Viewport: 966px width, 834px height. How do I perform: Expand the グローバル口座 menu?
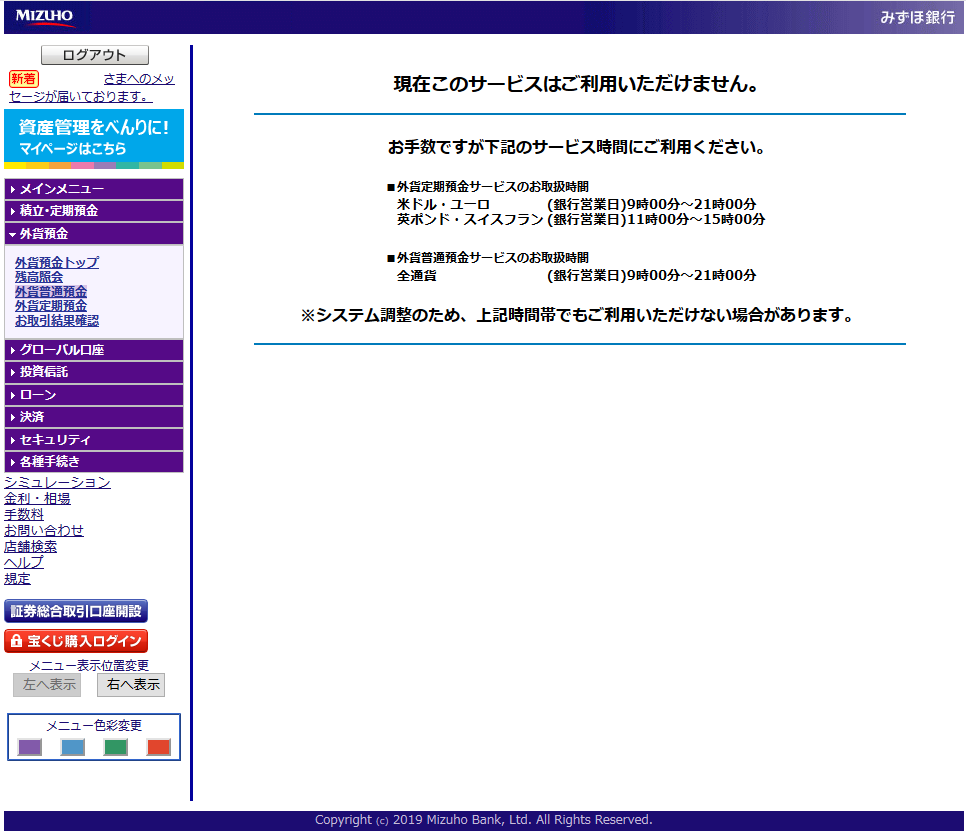[94, 350]
